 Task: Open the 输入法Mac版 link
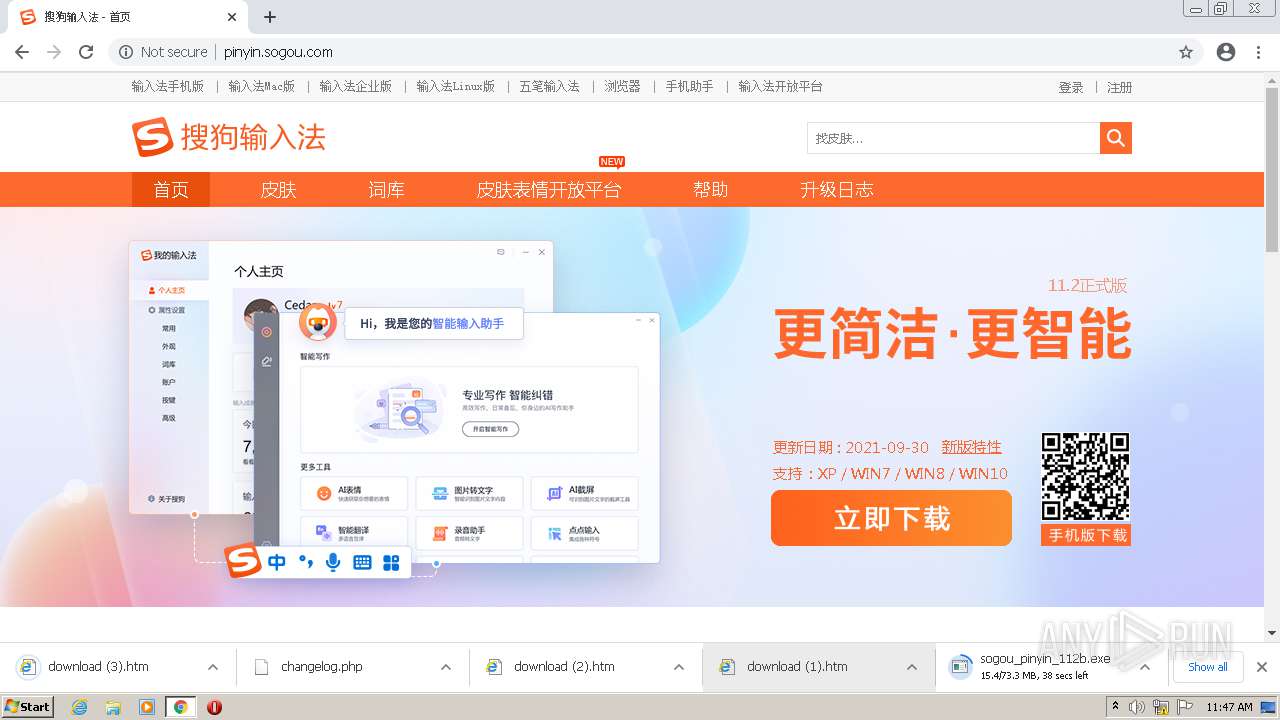262,86
